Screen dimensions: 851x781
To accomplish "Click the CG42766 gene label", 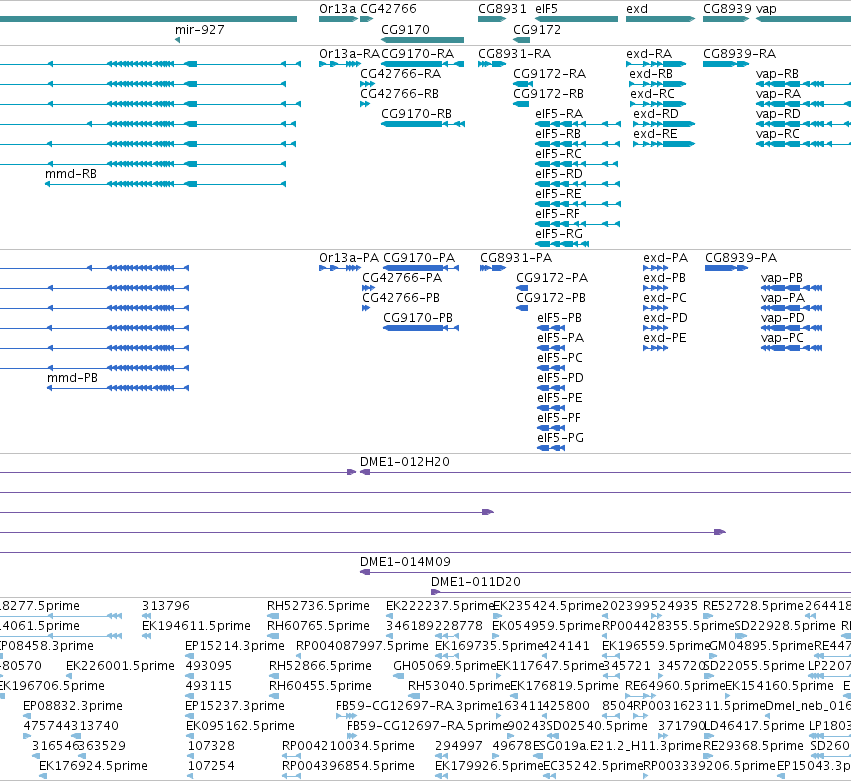I will 389,9.
